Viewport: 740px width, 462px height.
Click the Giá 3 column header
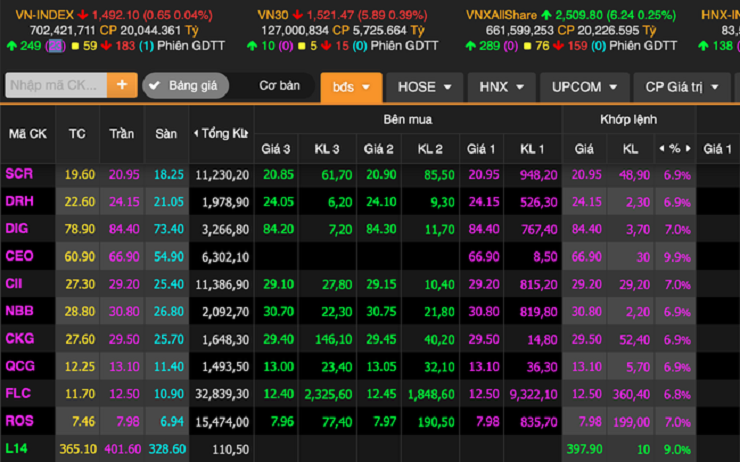[276, 149]
